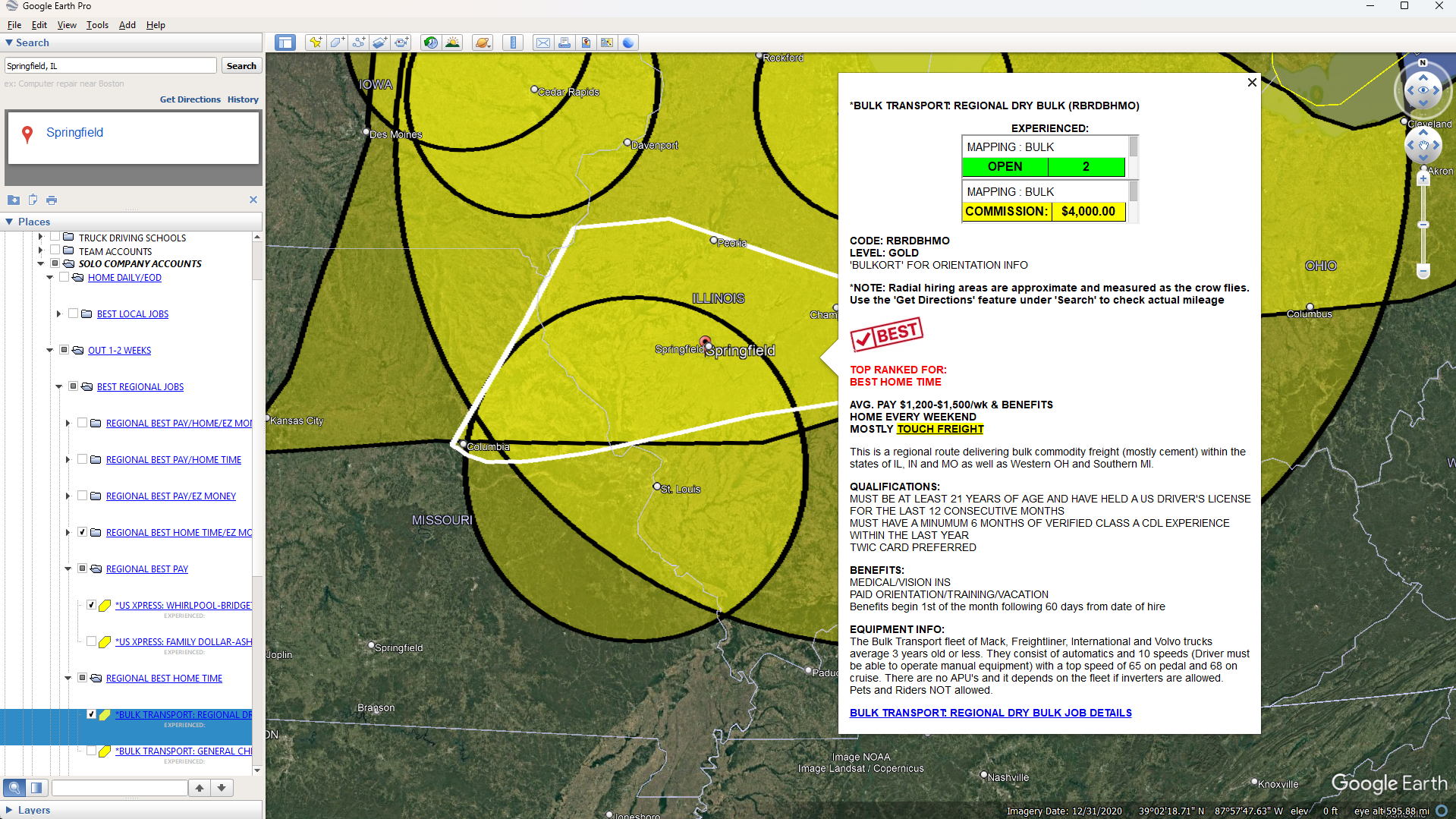
Task: Uncheck BULK TRANSPORT: REGIONAL DRY checkbox
Action: [91, 714]
